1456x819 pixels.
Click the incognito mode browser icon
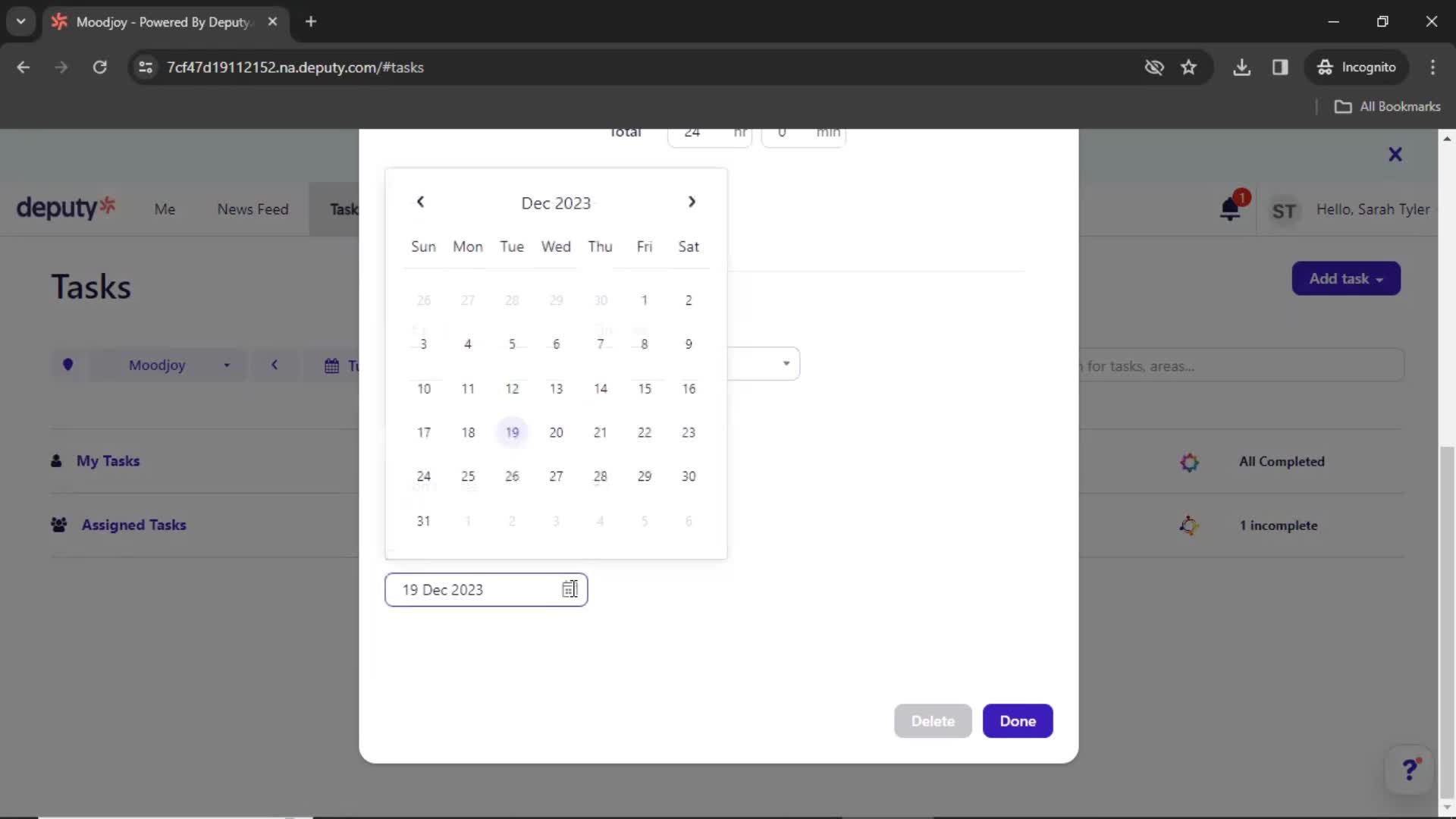(1325, 67)
